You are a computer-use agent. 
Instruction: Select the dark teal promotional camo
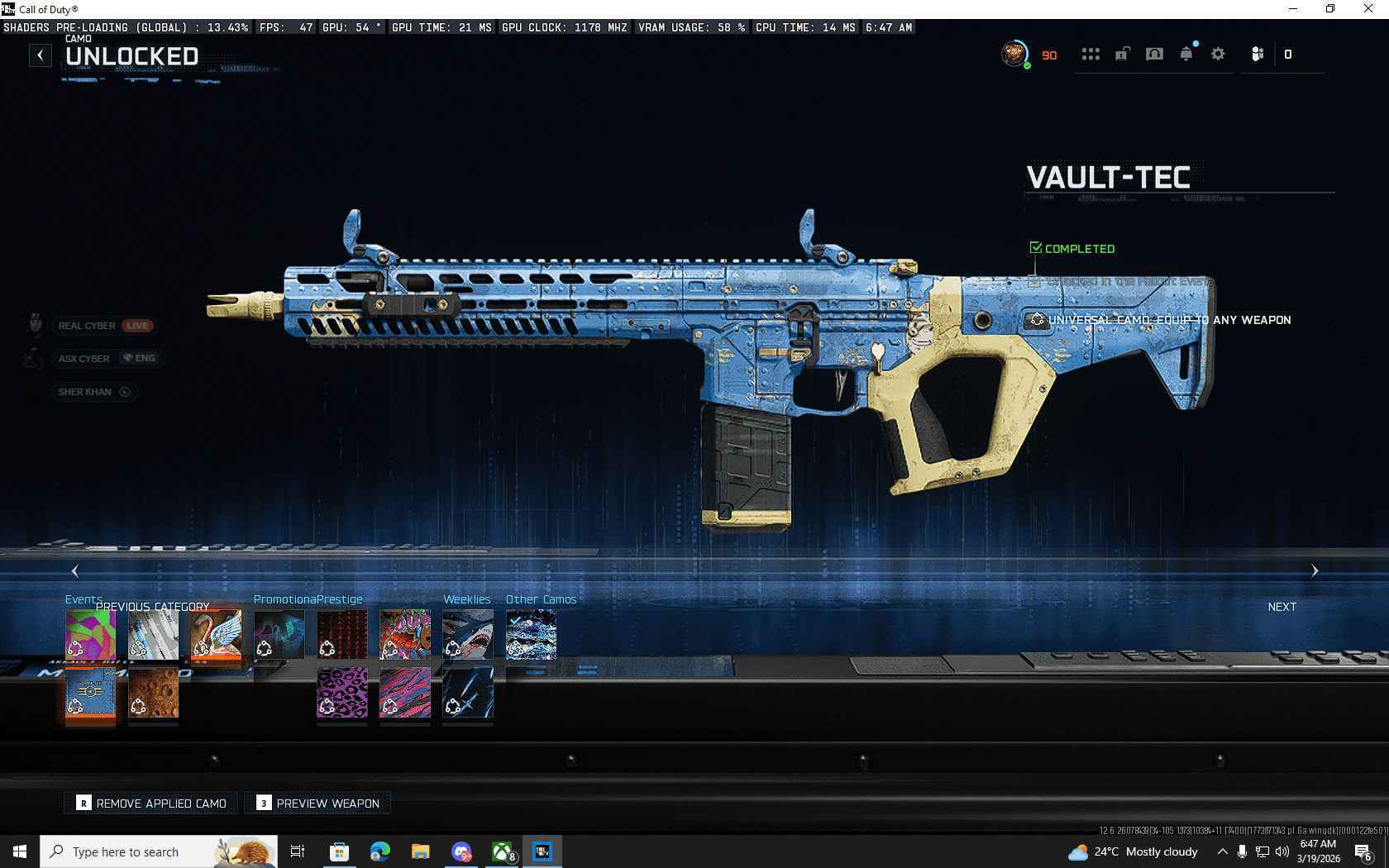(x=279, y=634)
